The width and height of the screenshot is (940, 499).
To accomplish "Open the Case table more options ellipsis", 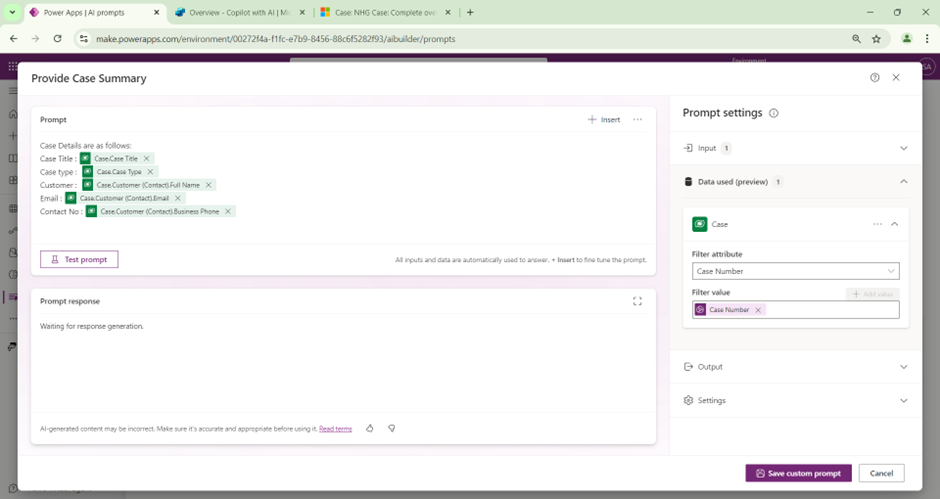I will point(877,224).
